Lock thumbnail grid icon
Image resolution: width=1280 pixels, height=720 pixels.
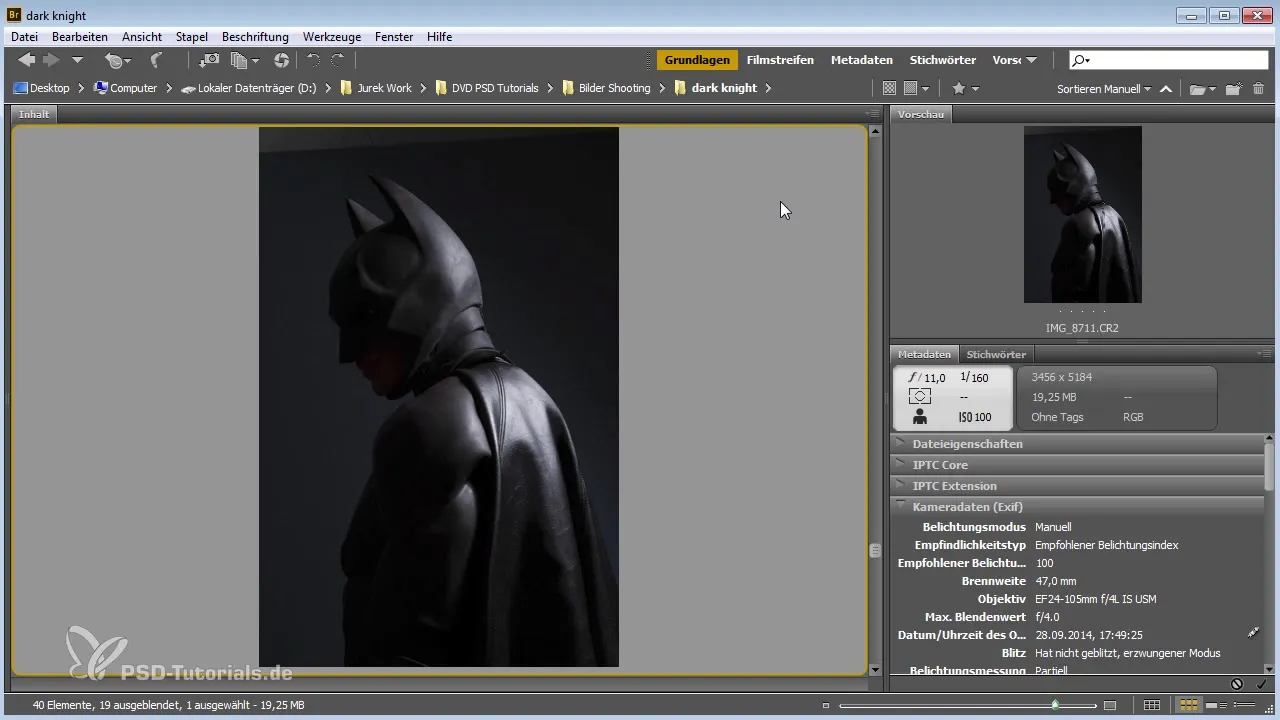[1152, 705]
